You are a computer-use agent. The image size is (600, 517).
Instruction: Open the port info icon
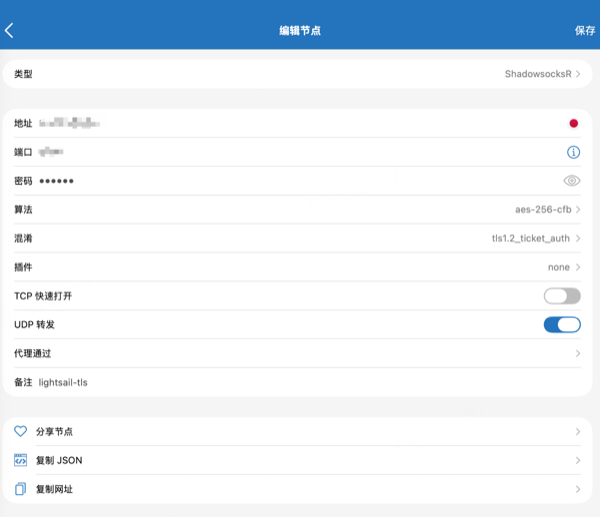[573, 152]
